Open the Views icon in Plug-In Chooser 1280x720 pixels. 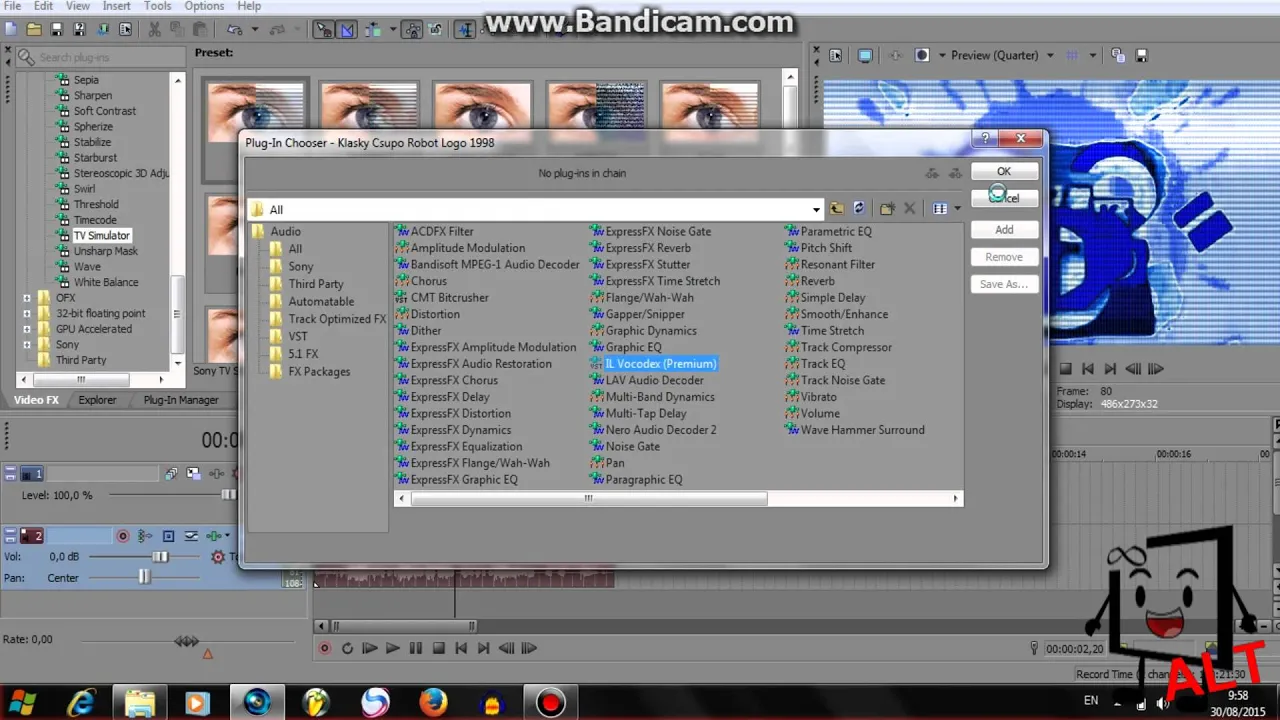[x=940, y=209]
